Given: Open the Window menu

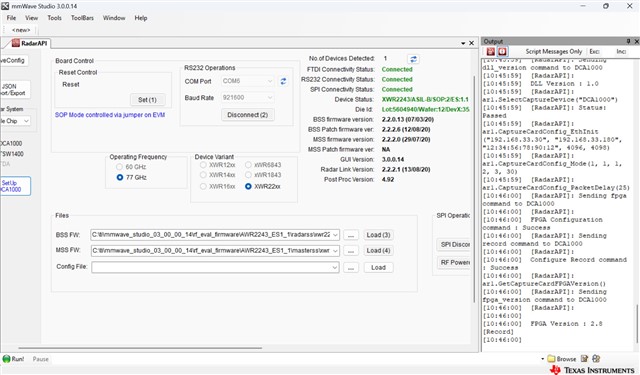Looking at the screenshot, I should tap(114, 18).
